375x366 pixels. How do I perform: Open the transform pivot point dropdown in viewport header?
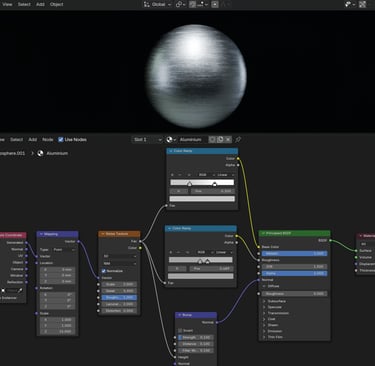pos(180,4)
